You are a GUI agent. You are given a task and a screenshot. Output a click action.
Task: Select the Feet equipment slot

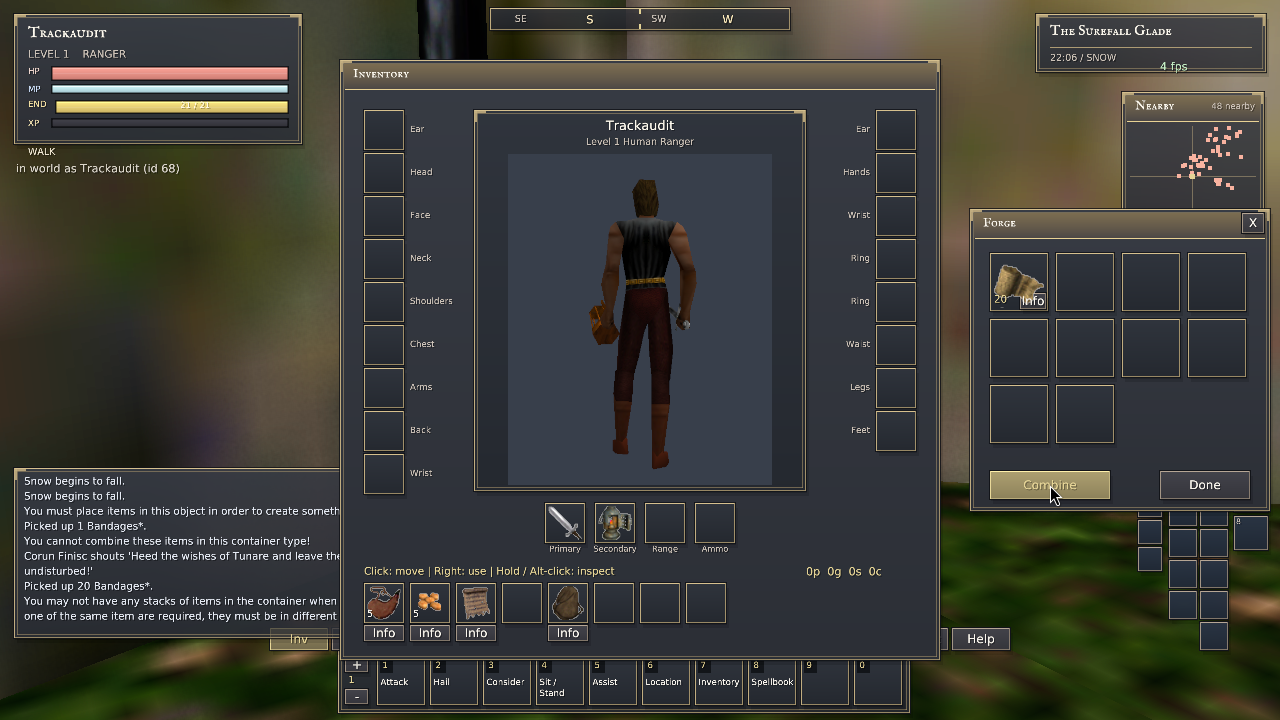point(896,431)
